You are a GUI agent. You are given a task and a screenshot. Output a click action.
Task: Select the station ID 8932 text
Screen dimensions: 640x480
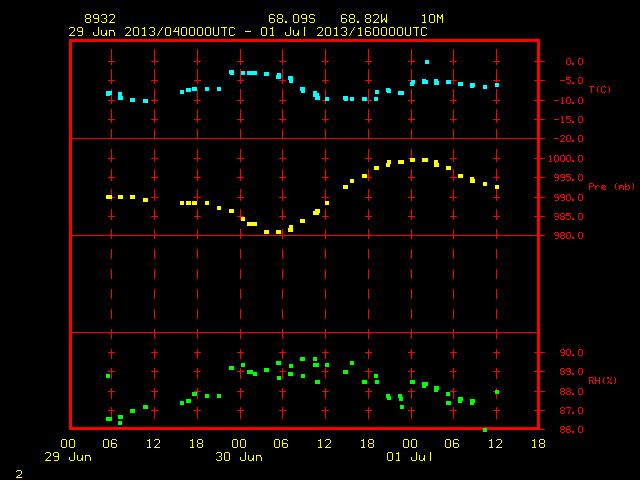pyautogui.click(x=100, y=19)
